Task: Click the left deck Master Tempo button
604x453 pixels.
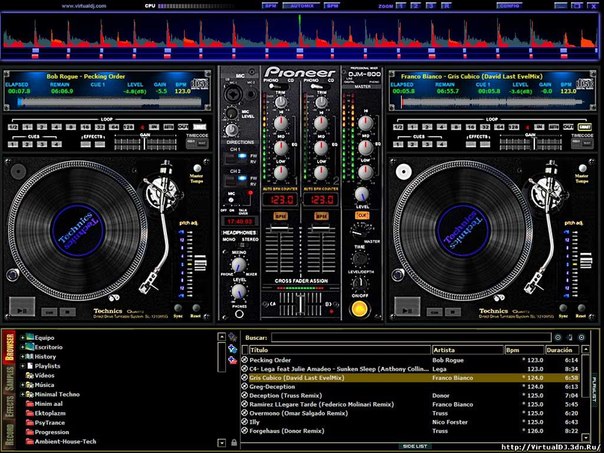Action: coord(197,168)
